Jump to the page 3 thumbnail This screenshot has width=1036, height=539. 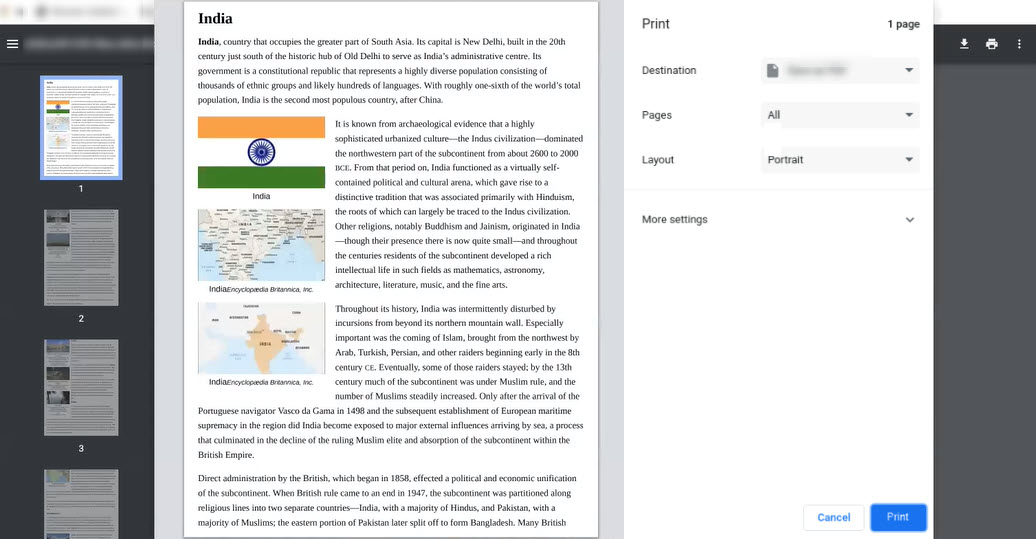click(x=81, y=387)
